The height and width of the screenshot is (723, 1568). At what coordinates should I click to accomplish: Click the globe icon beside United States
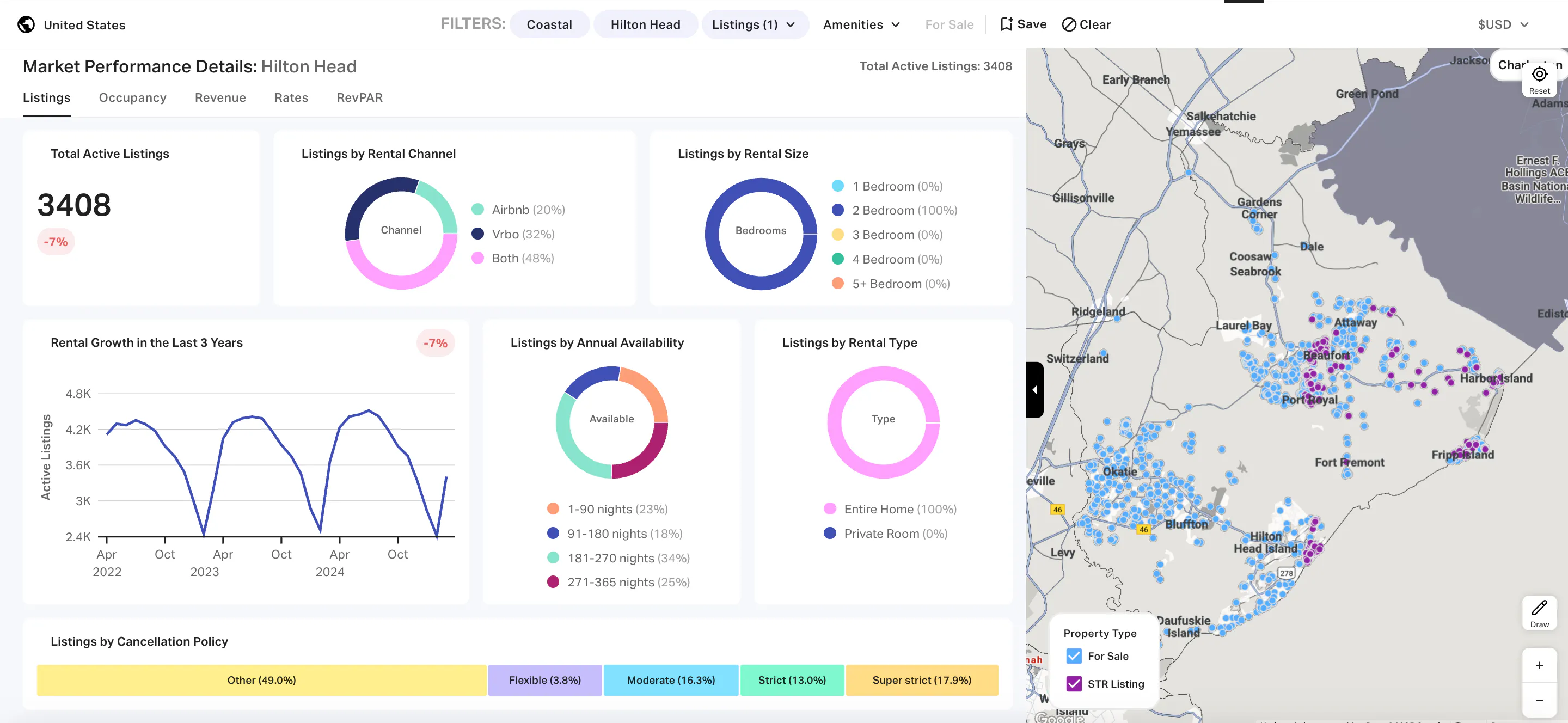[x=26, y=24]
